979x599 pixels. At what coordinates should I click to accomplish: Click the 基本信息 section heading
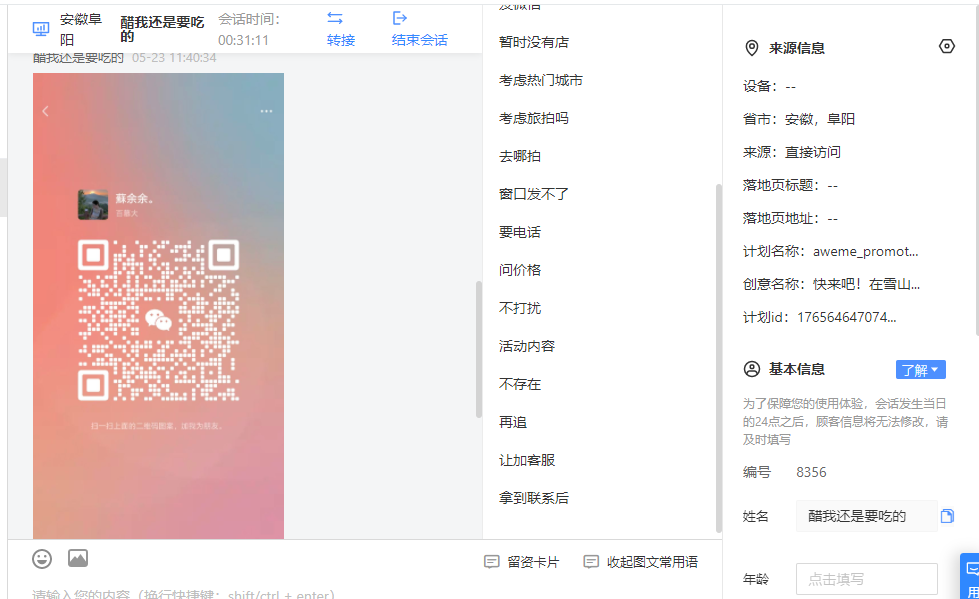pos(797,369)
